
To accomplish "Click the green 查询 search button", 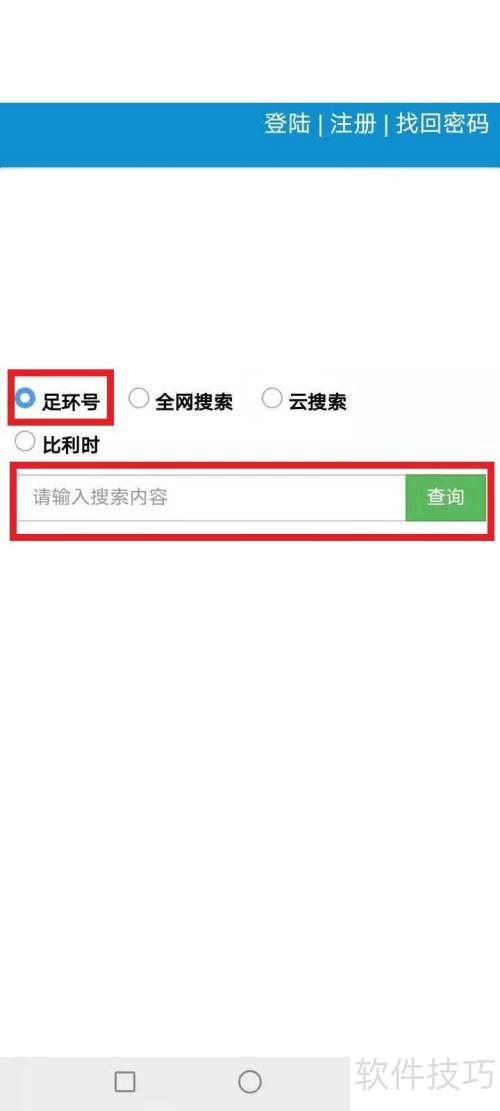I will pyautogui.click(x=445, y=497).
